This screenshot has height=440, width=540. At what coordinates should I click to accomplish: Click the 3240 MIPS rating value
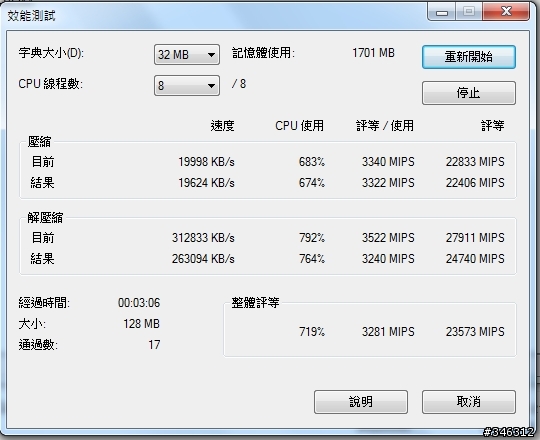click(388, 259)
